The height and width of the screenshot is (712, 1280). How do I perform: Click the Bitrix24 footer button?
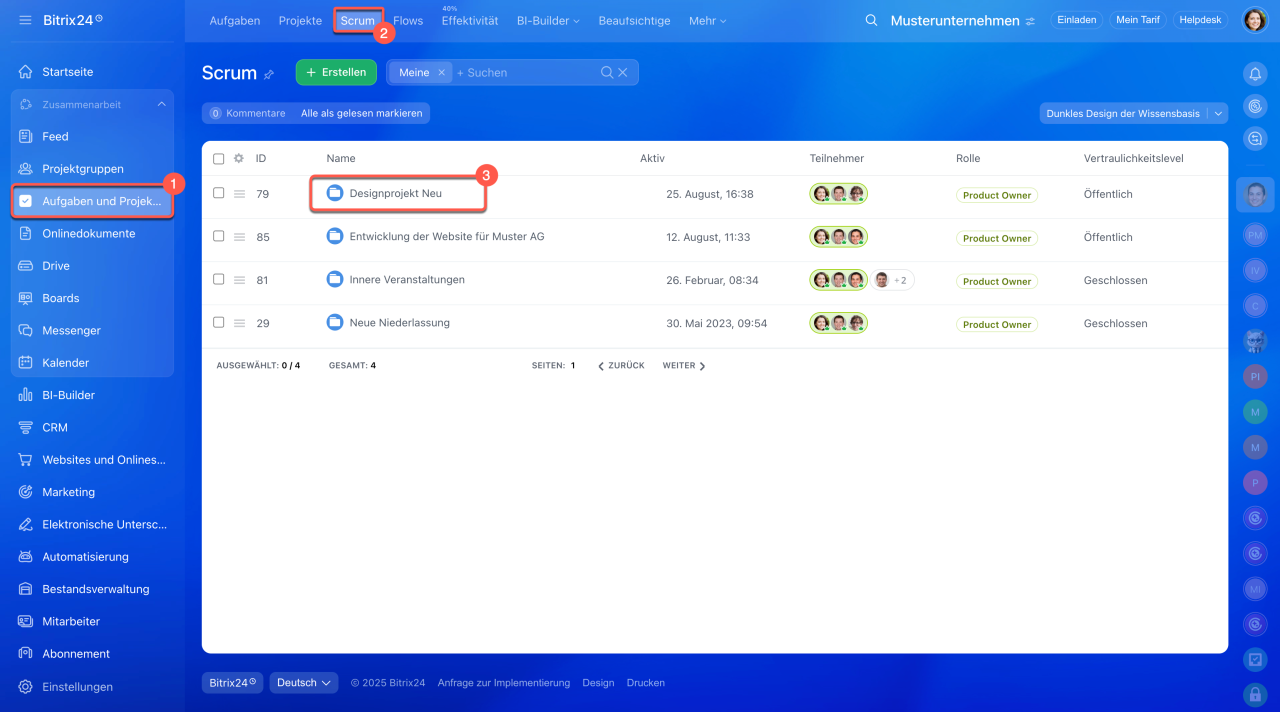coord(232,683)
